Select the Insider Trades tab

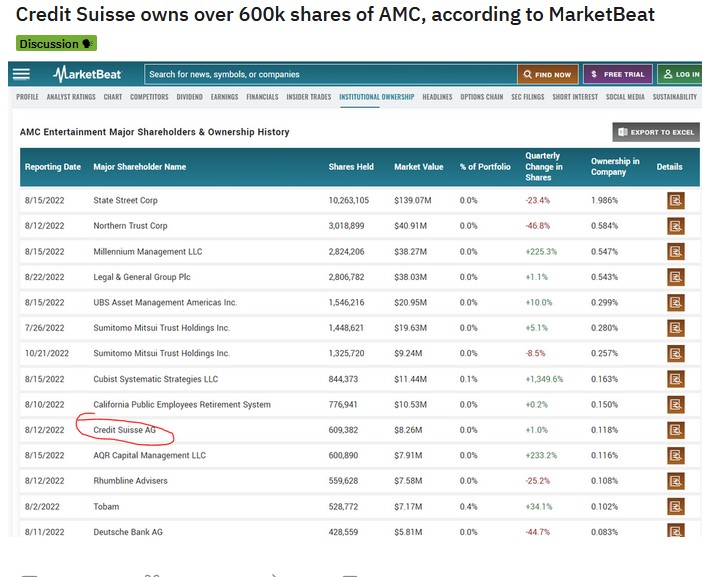[x=308, y=97]
